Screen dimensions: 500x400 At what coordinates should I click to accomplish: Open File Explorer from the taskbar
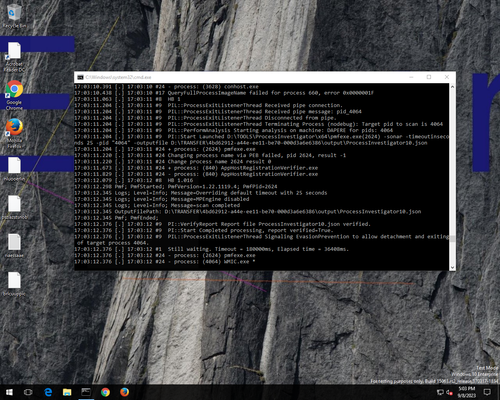click(67, 392)
